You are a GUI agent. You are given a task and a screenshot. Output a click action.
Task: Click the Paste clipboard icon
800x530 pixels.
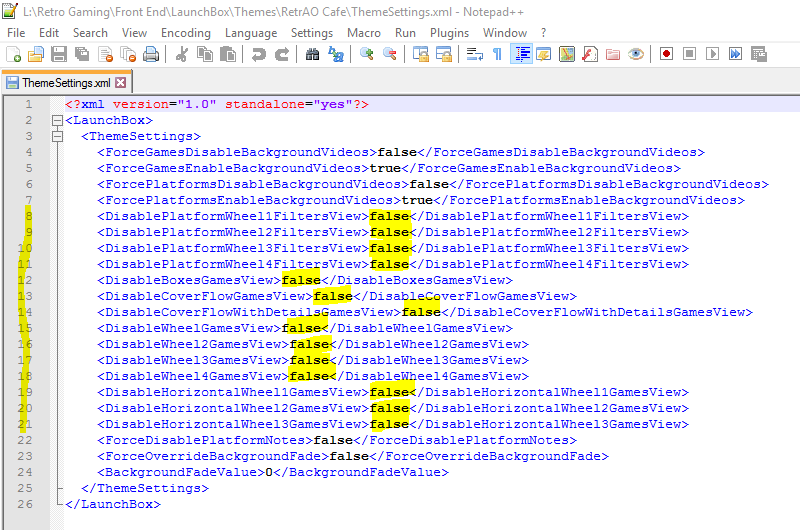(228, 54)
